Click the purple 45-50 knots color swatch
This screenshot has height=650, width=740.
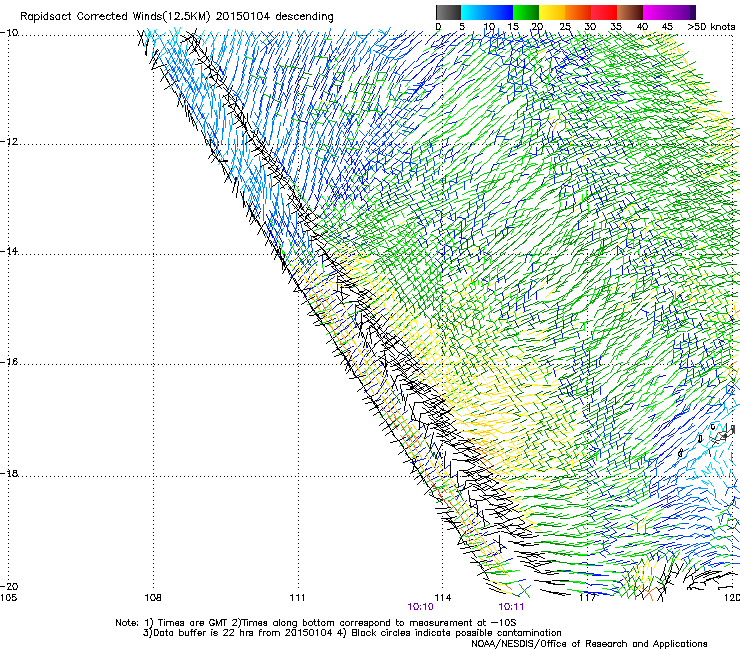point(682,12)
